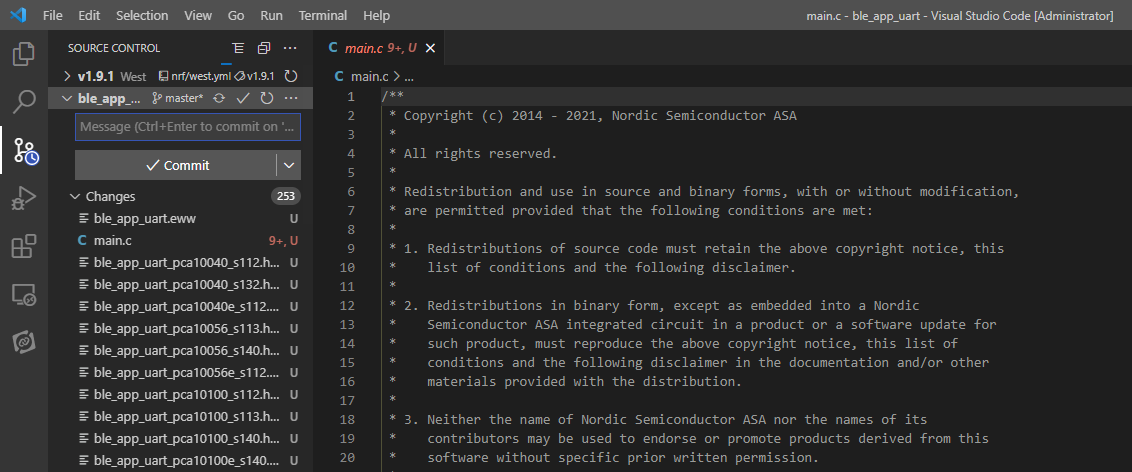Open the Terminal menu
The image size is (1132, 472).
click(x=323, y=15)
